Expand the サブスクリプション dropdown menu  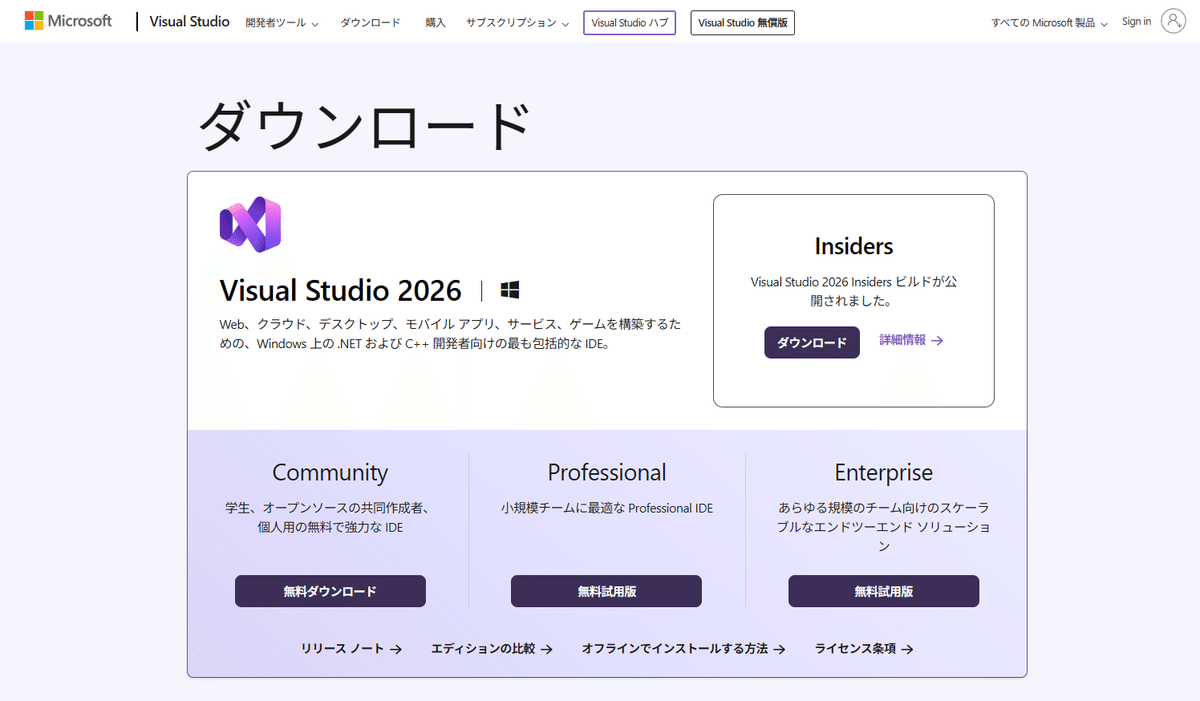point(517,22)
